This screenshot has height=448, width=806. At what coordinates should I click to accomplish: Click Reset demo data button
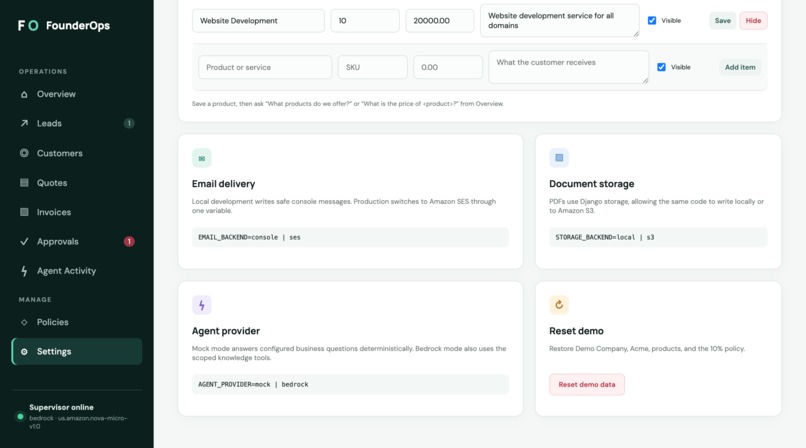click(587, 384)
